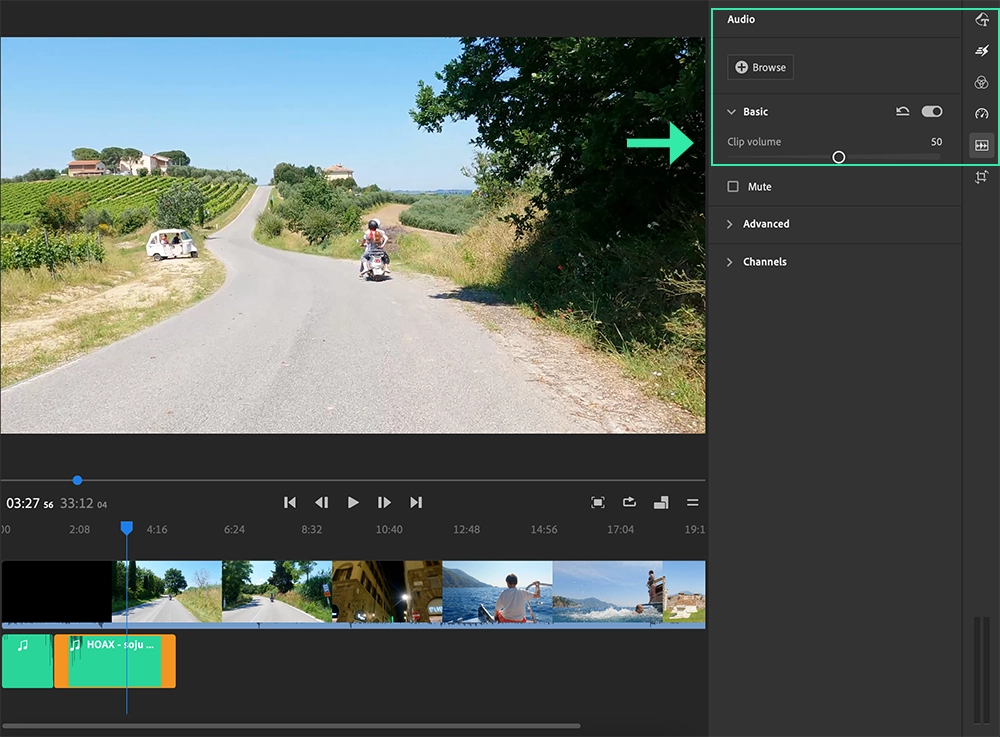Select the Audio panel icon
Viewport: 1000px width, 737px height.
tap(983, 144)
